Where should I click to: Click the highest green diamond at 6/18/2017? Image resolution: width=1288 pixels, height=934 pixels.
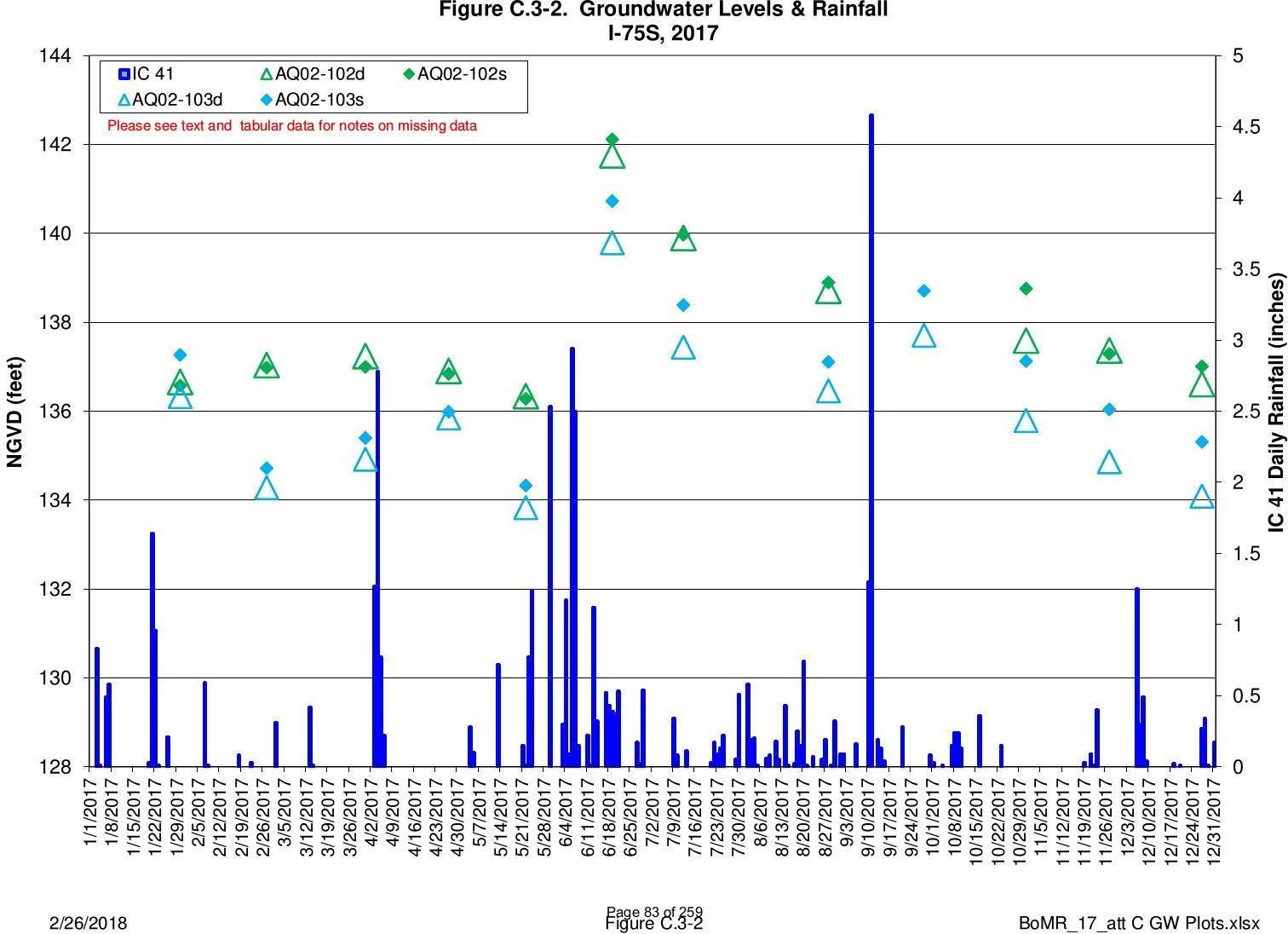point(612,139)
